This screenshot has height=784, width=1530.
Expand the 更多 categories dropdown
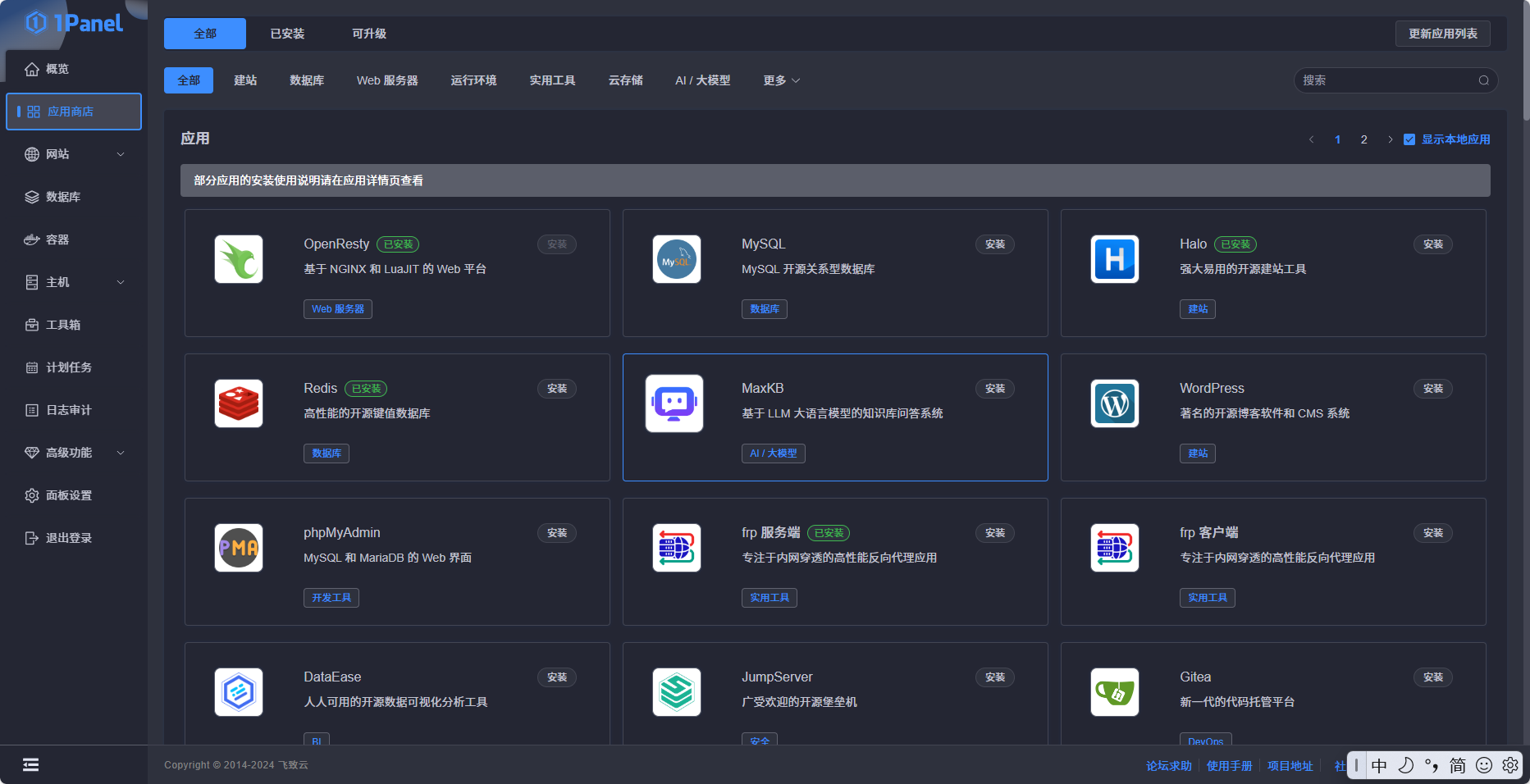[781, 80]
